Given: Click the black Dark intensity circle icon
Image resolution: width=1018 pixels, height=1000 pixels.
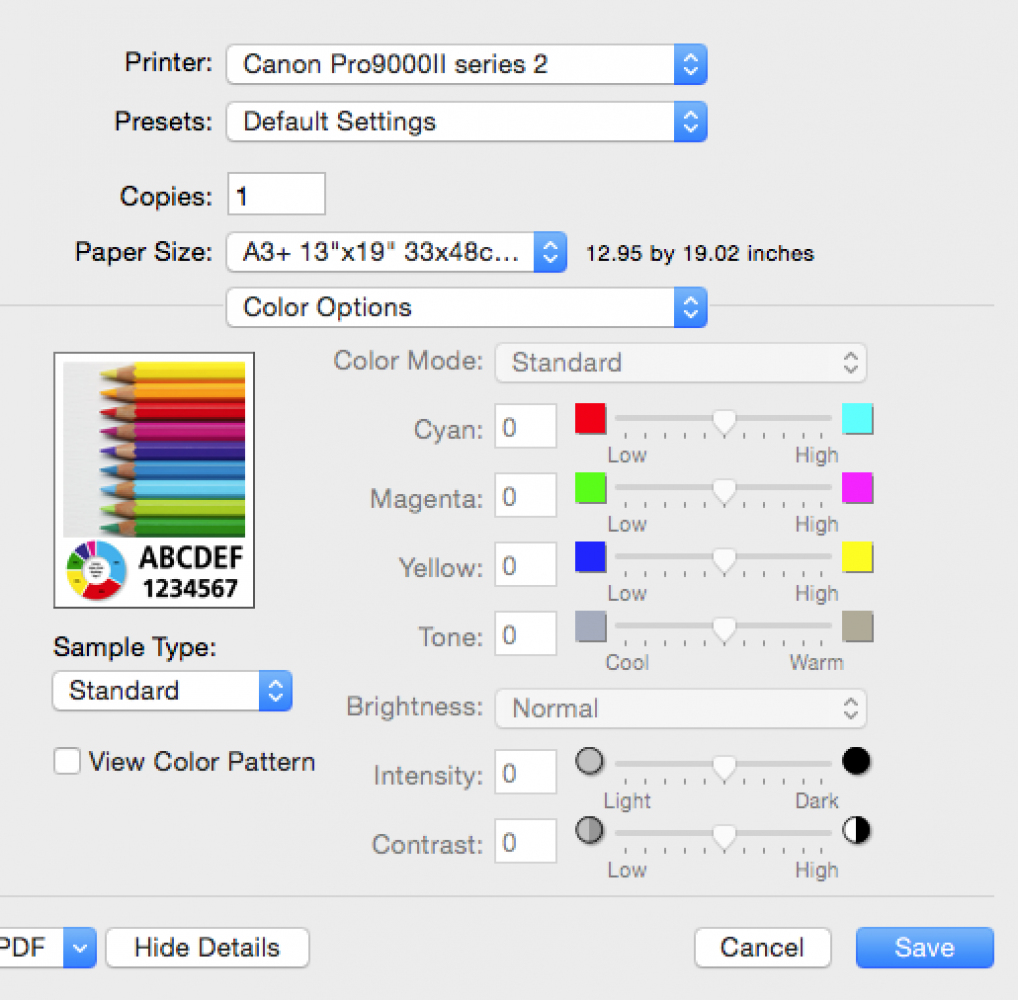Looking at the screenshot, I should click(856, 762).
